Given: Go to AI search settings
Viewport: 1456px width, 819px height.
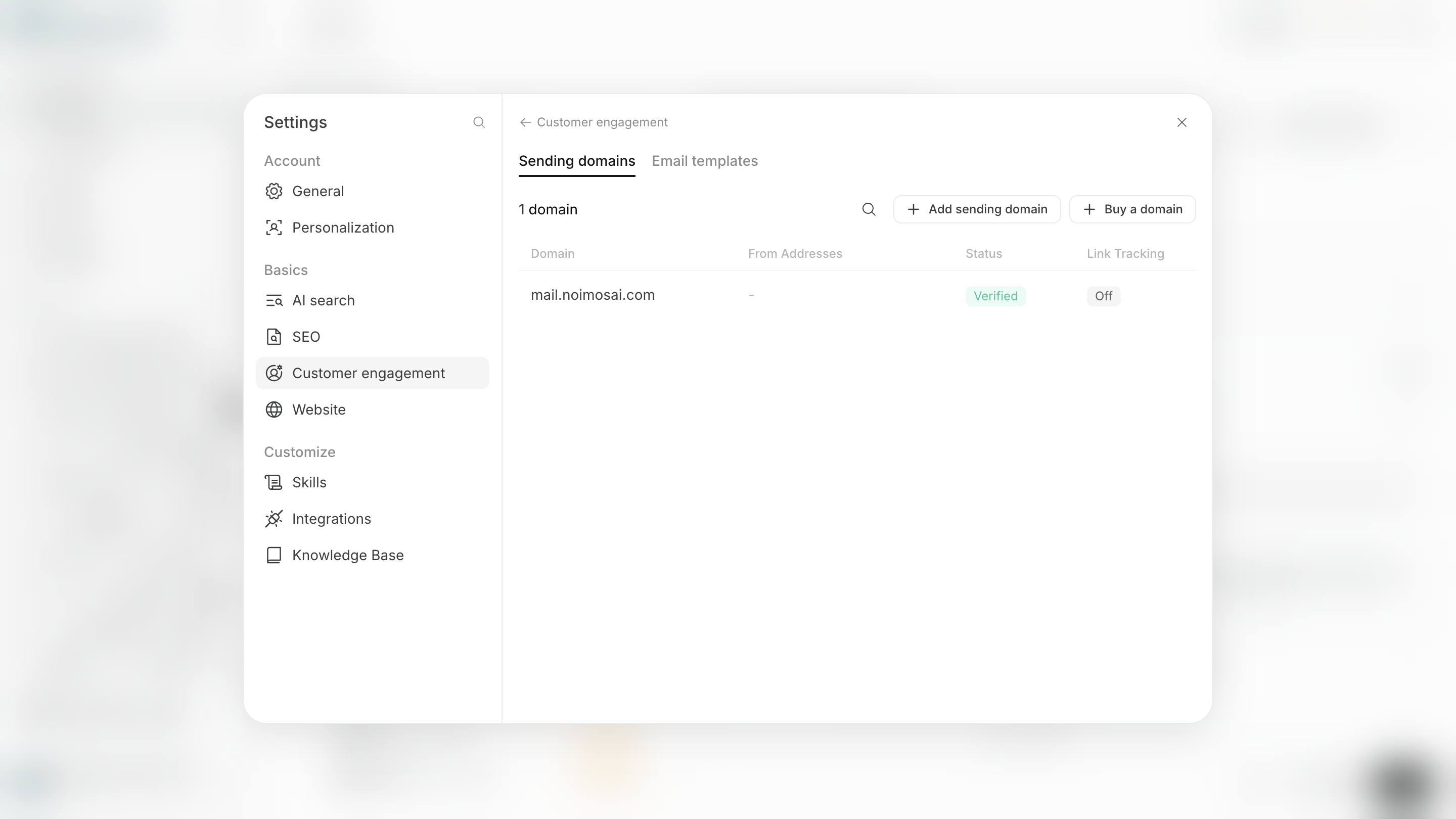Looking at the screenshot, I should point(373,301).
